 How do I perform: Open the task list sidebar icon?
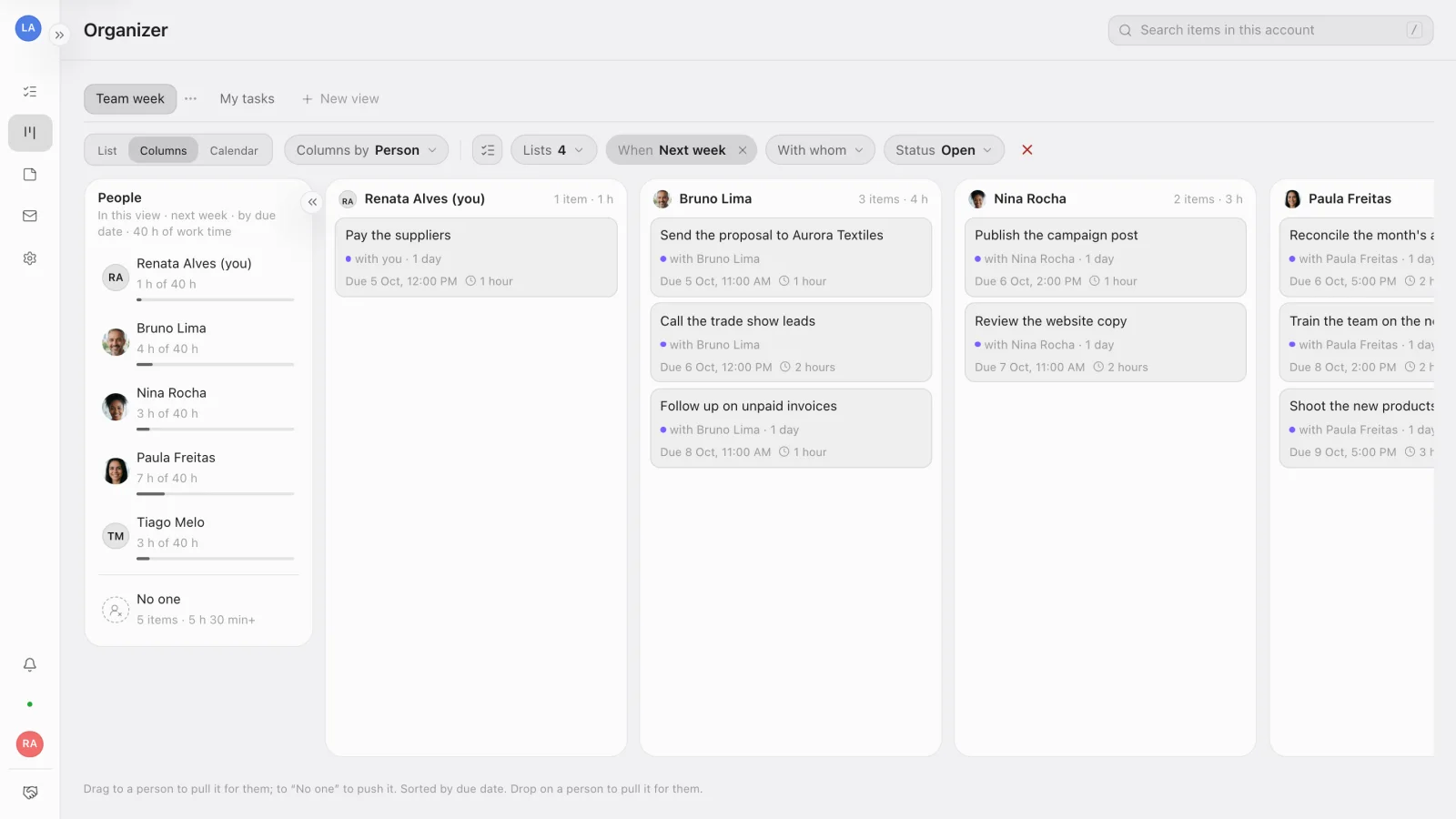30,91
